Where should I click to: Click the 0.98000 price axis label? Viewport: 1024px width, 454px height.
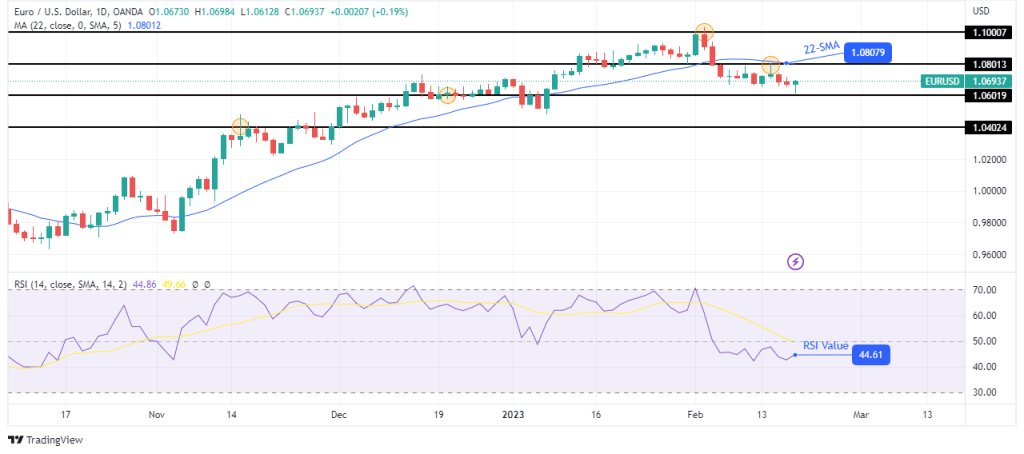point(987,223)
